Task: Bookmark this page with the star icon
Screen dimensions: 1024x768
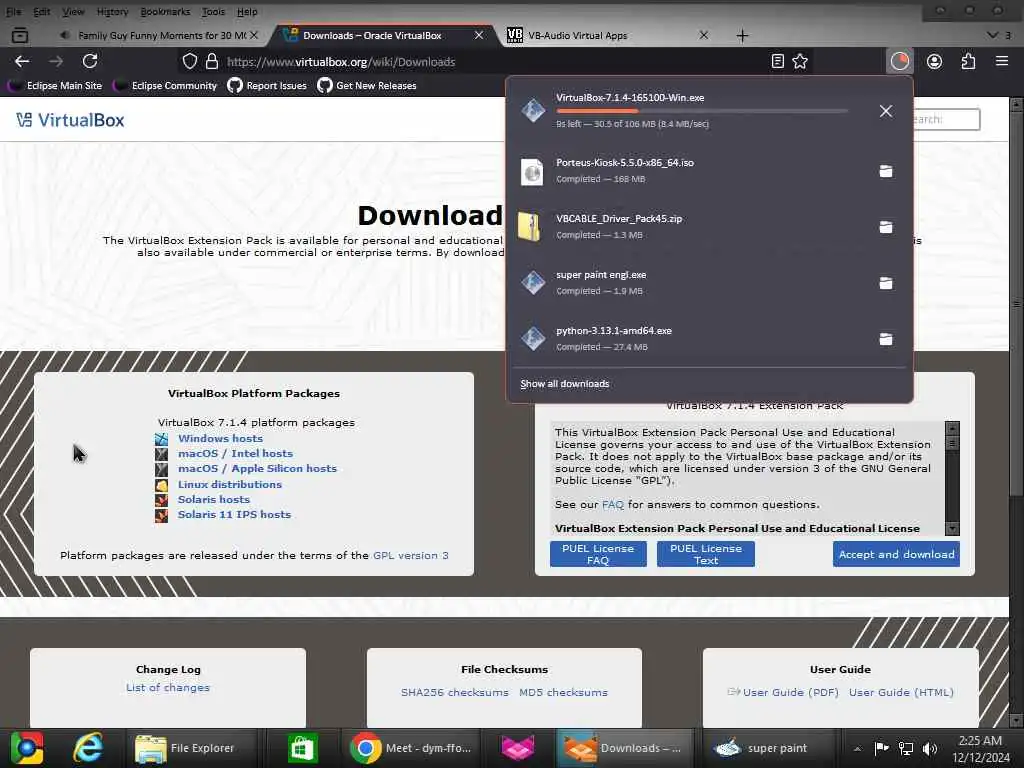Action: 800,61
